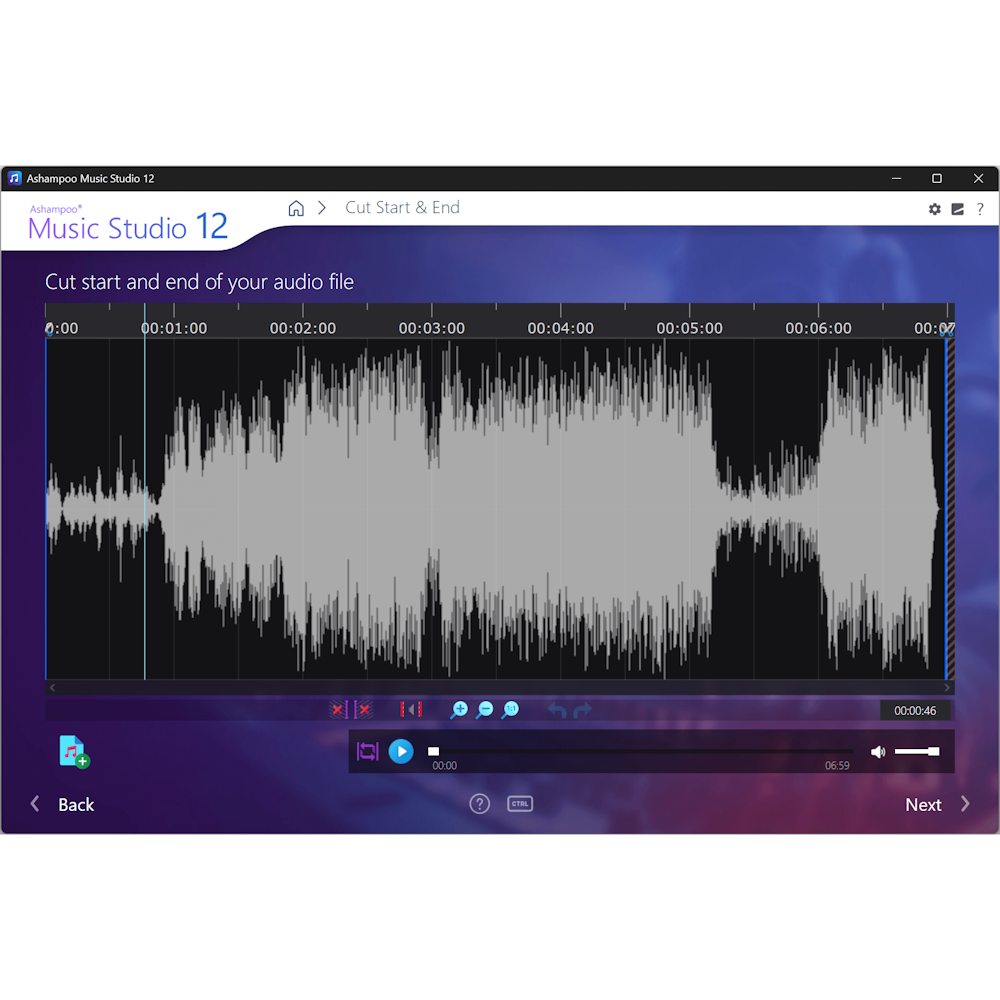Zoom out of the waveform

(485, 710)
